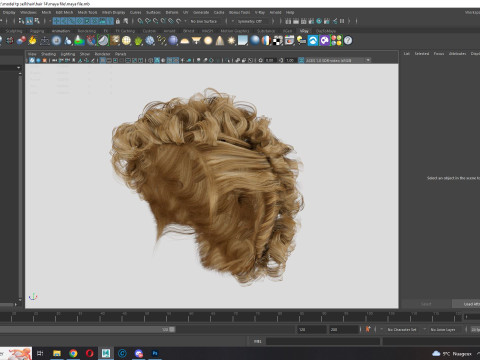Click the exposure icon in viewport toolbar
This screenshot has height=360, width=480.
coord(261,60)
